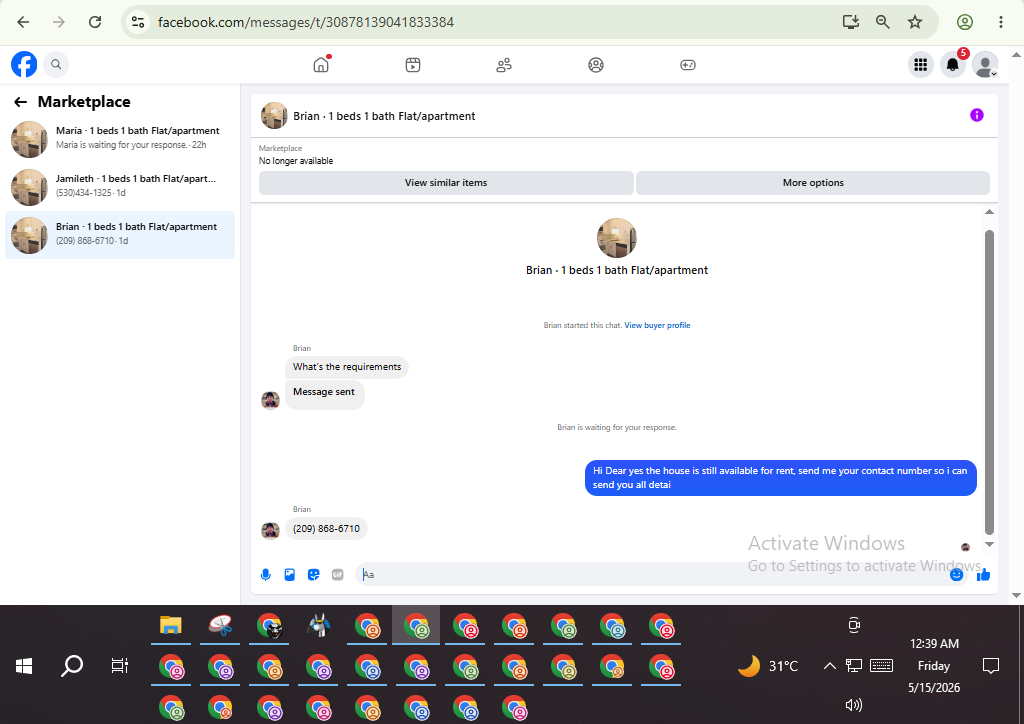This screenshot has height=724, width=1024.
Task: Open the Gaming controller icon
Action: click(688, 65)
